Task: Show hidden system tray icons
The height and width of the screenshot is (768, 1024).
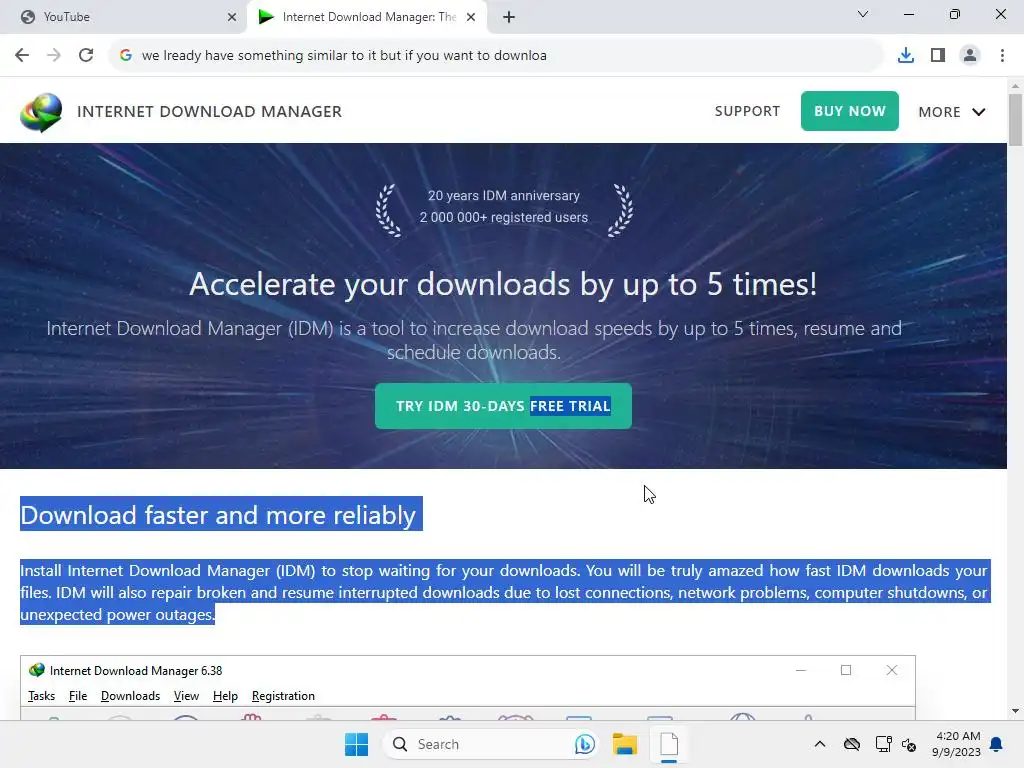Action: (820, 744)
